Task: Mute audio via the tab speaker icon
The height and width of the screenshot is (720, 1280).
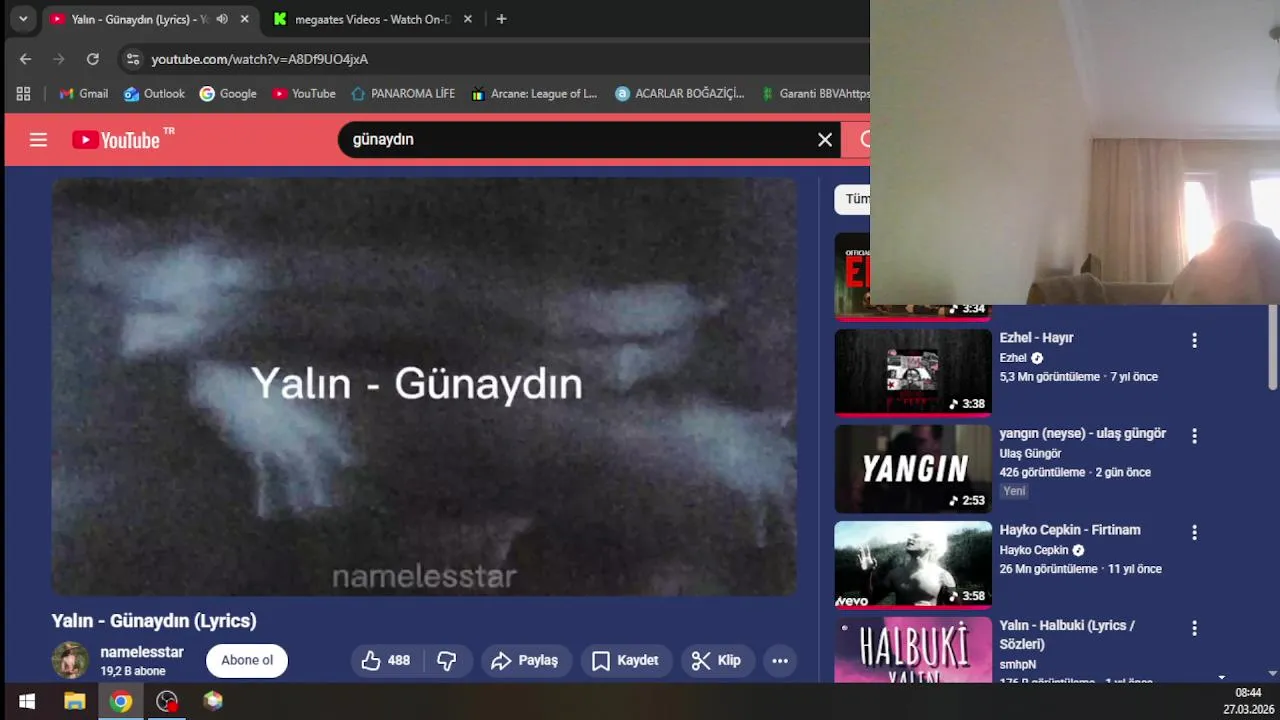Action: [x=222, y=19]
